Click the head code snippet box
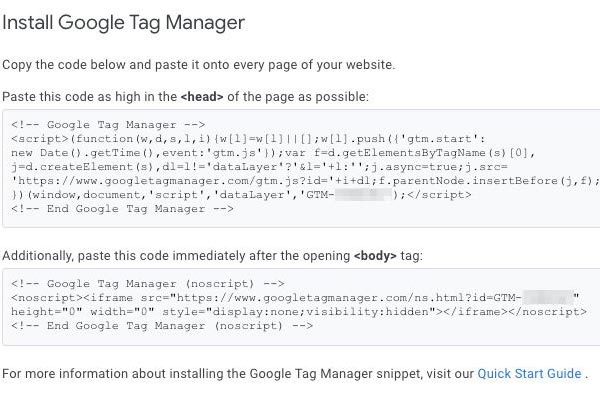Image resolution: width=600 pixels, height=394 pixels. click(301, 168)
